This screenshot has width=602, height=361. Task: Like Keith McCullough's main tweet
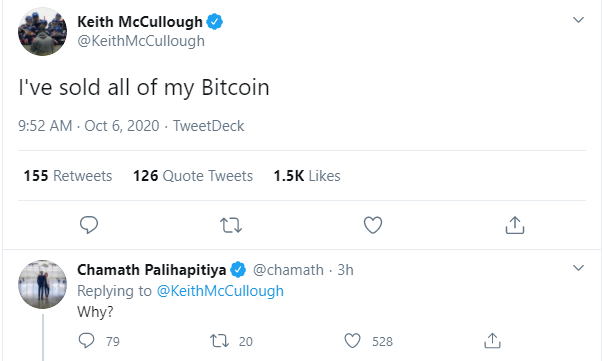pyautogui.click(x=373, y=225)
